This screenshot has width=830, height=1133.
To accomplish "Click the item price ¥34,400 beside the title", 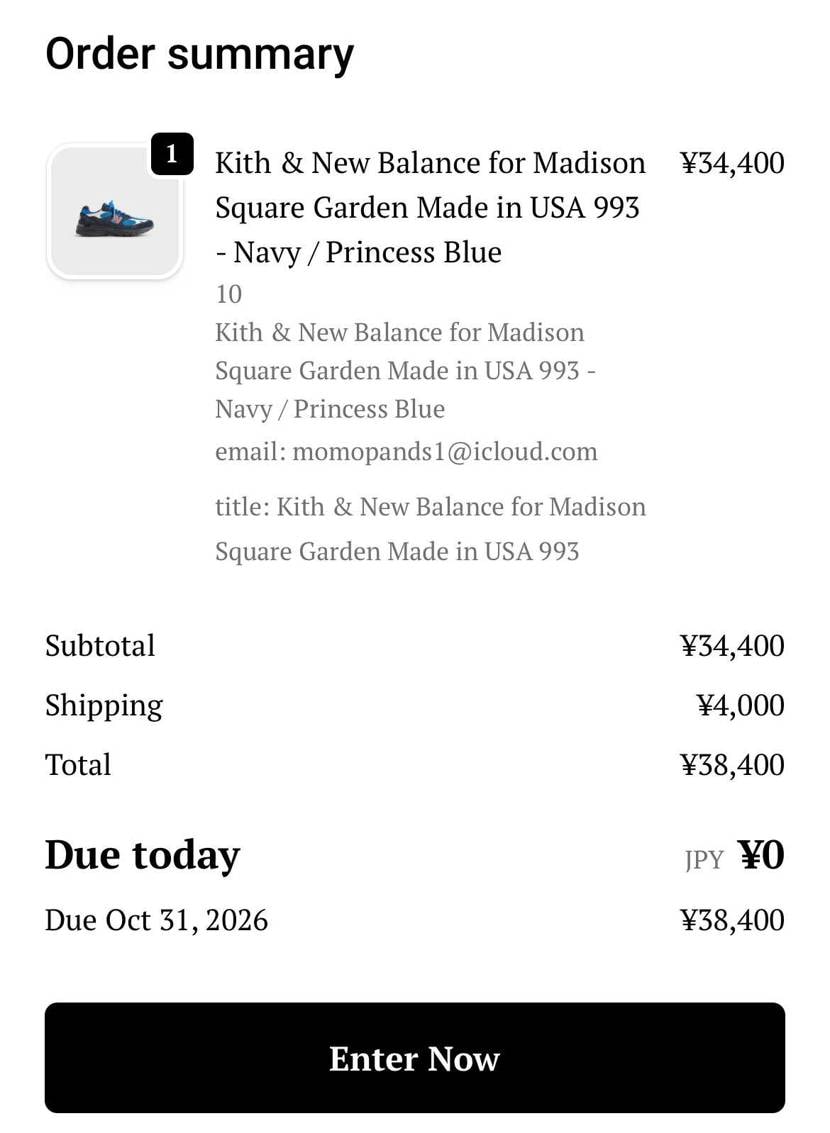I will pyautogui.click(x=732, y=163).
